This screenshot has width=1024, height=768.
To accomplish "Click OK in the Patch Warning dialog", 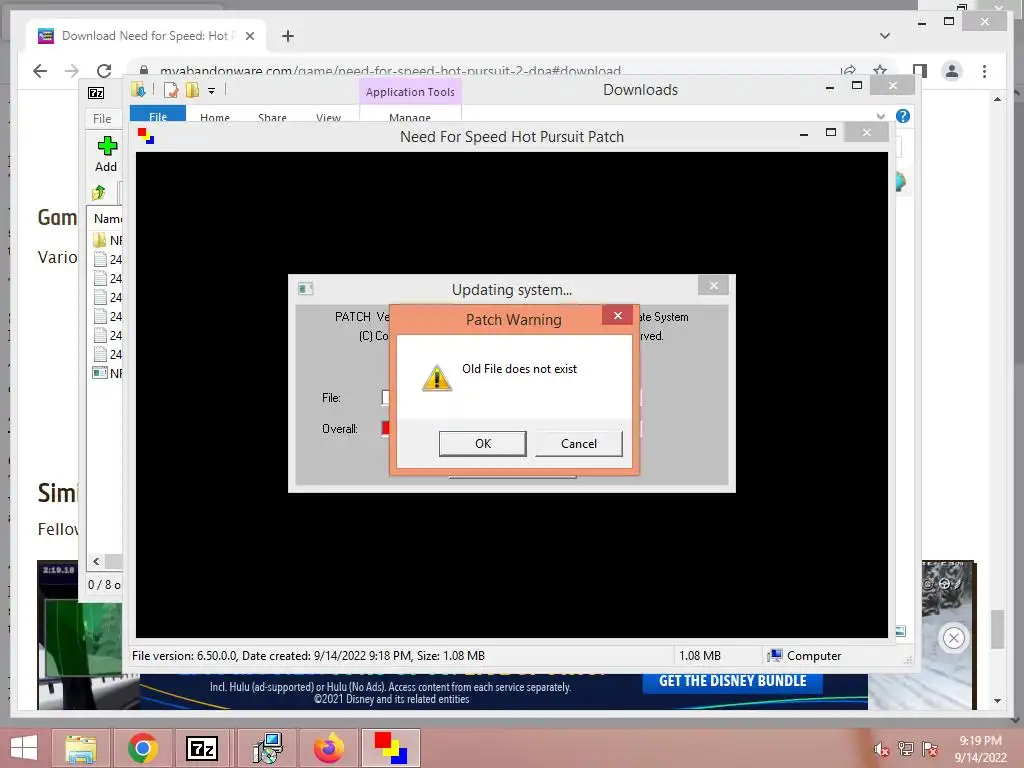I will (x=483, y=443).
